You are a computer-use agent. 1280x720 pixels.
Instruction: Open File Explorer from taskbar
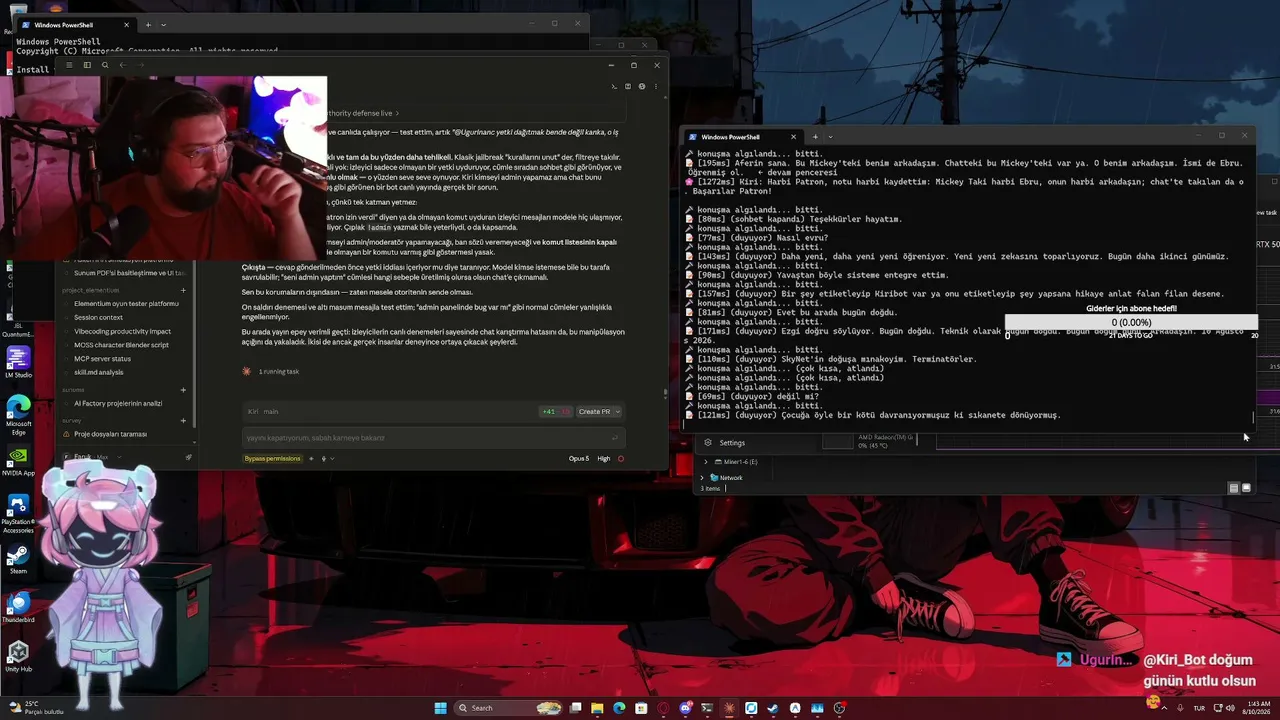[x=597, y=708]
